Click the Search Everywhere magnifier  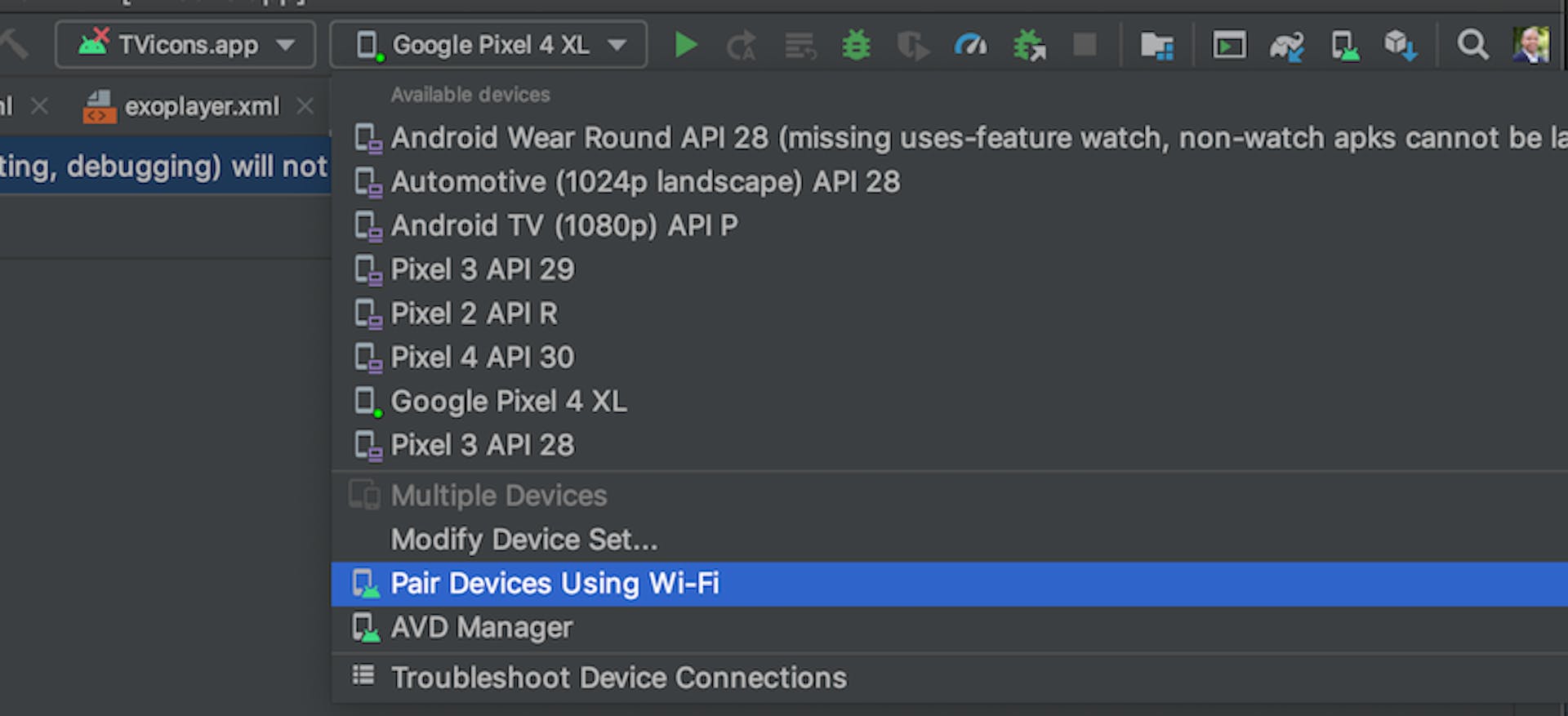pyautogui.click(x=1472, y=45)
